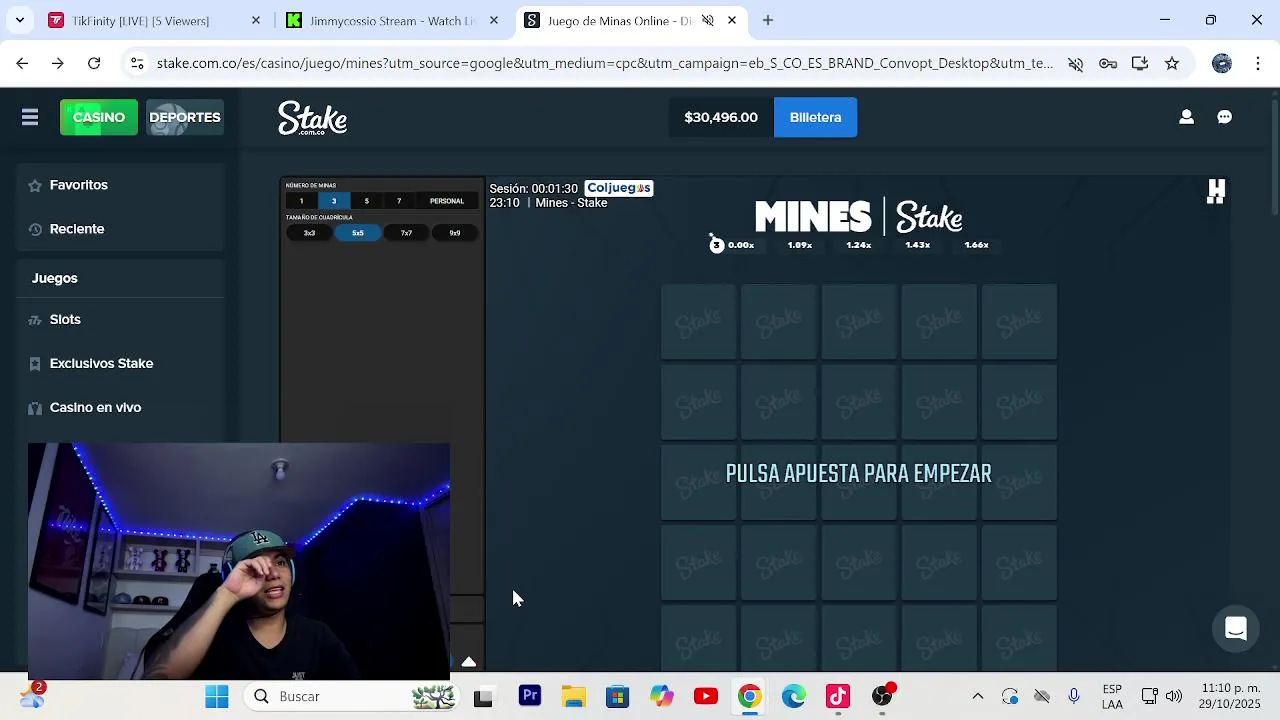Screen dimensions: 1280x720
Task: Go forward in Chrome
Action: click(58, 63)
